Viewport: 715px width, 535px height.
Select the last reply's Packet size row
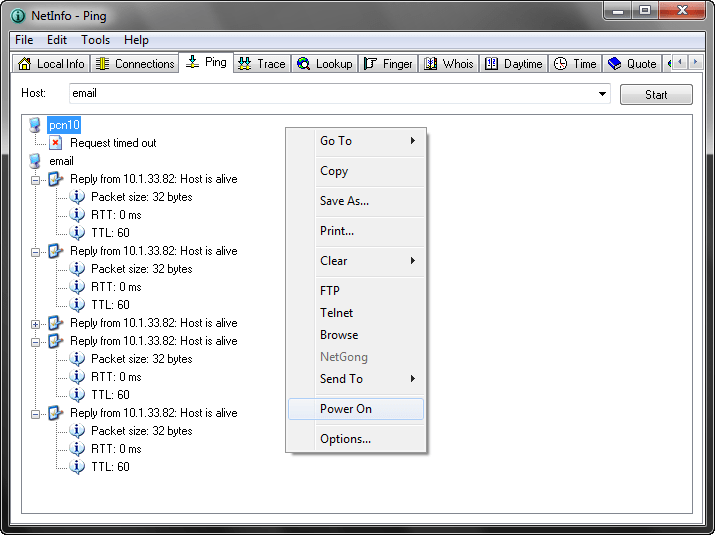141,431
